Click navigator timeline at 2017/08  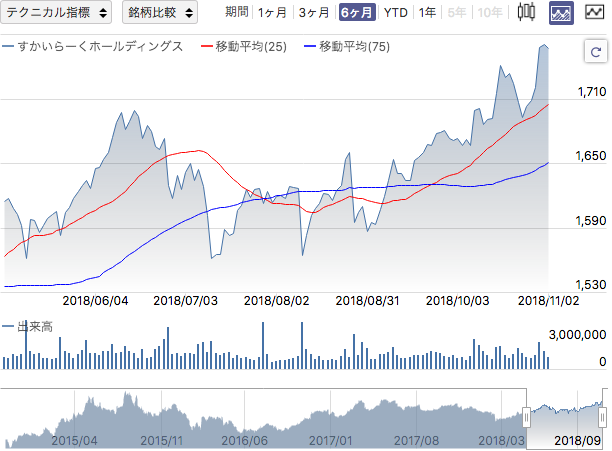(x=416, y=440)
